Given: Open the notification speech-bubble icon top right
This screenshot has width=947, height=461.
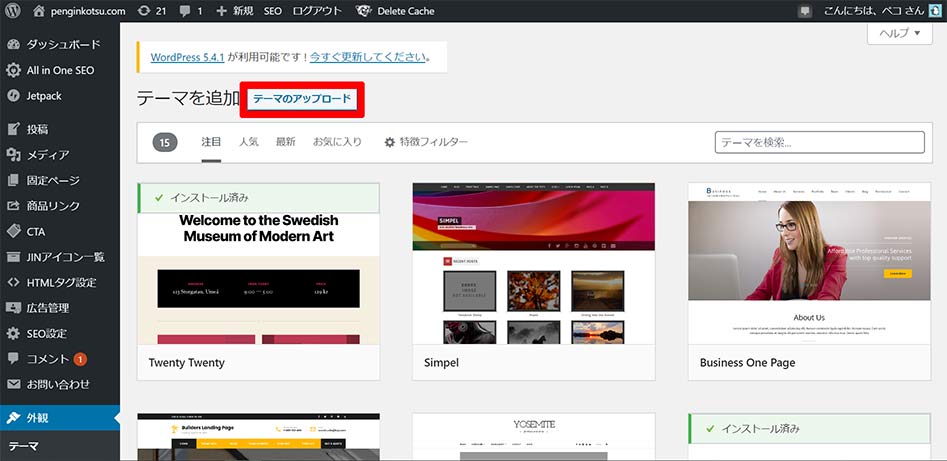Looking at the screenshot, I should pyautogui.click(x=804, y=11).
